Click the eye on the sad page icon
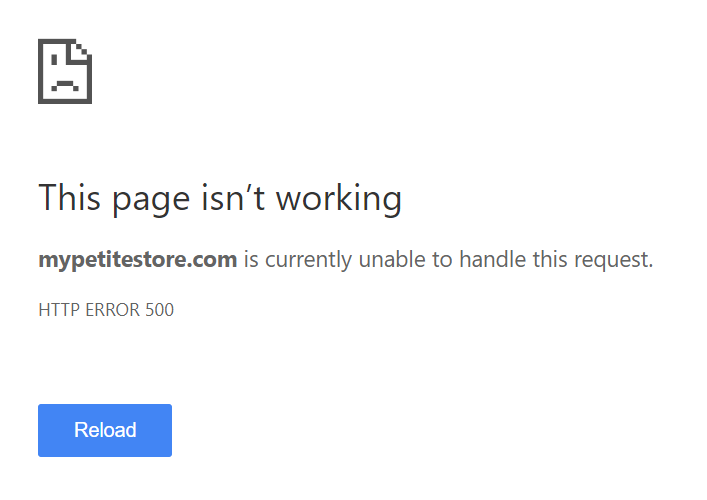Viewport: 707px width, 500px height. click(54, 60)
